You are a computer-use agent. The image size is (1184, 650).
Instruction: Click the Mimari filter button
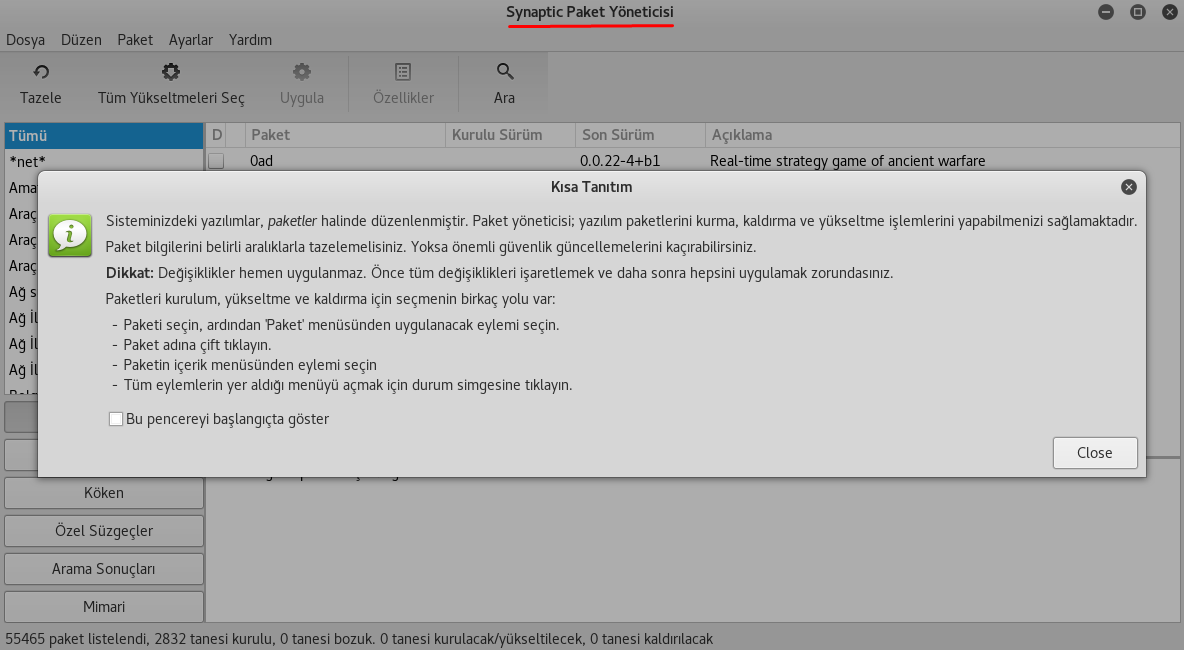pyautogui.click(x=104, y=607)
